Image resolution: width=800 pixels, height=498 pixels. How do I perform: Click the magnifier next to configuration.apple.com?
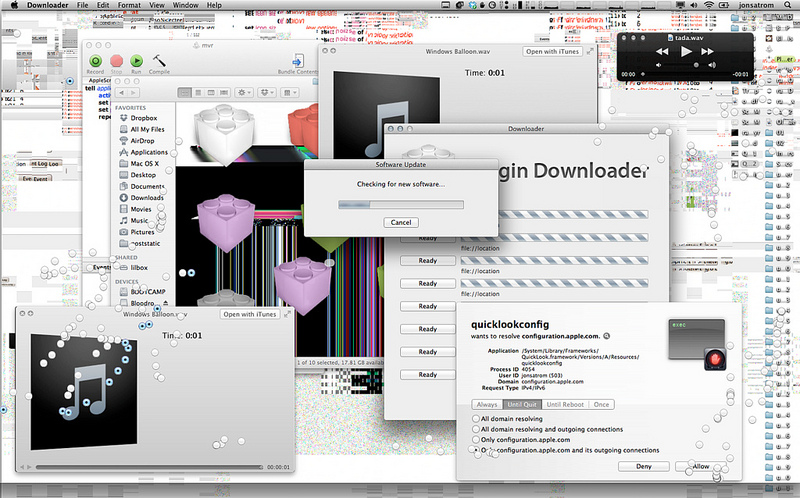(607, 336)
